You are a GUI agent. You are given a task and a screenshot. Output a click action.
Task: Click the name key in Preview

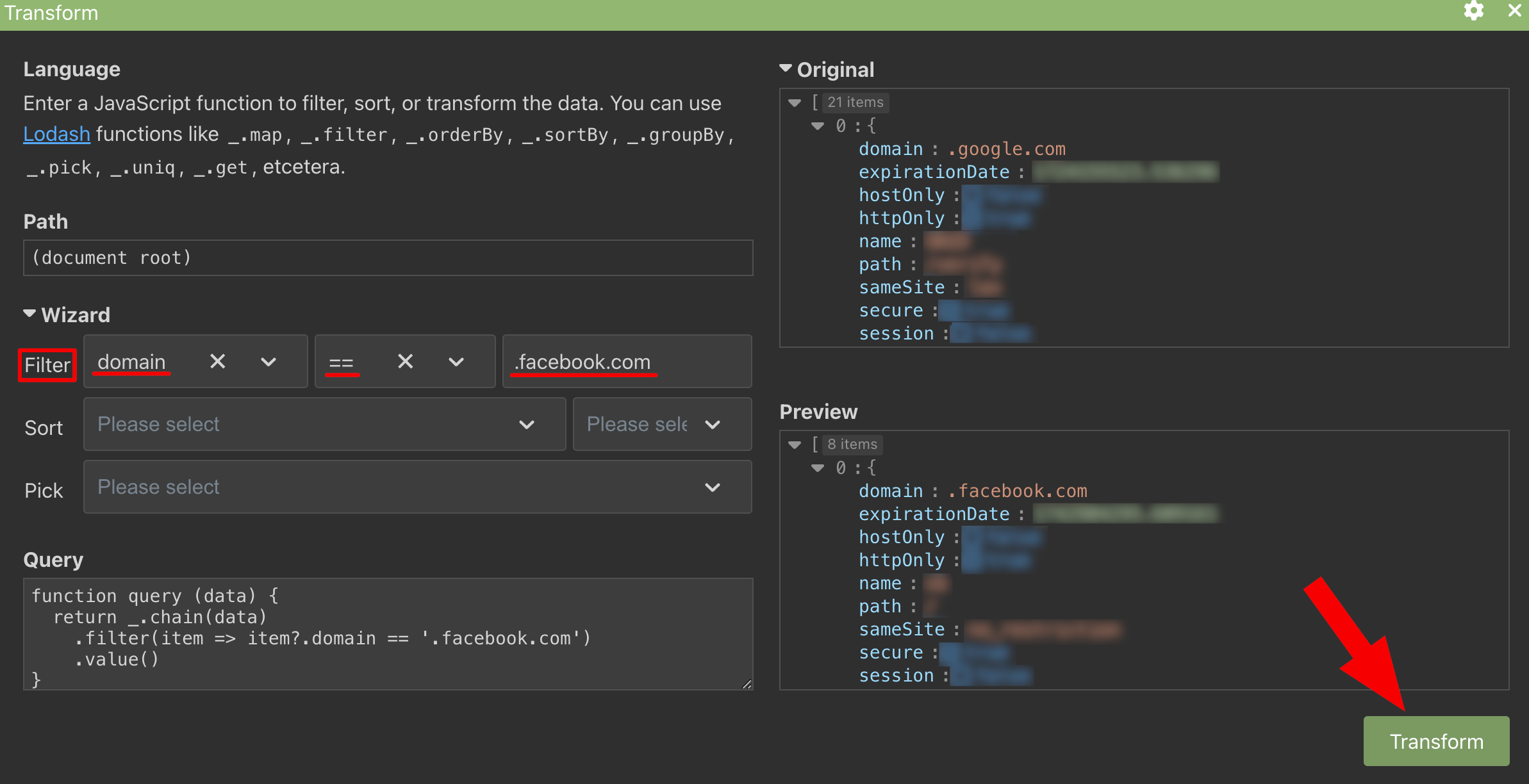point(880,583)
